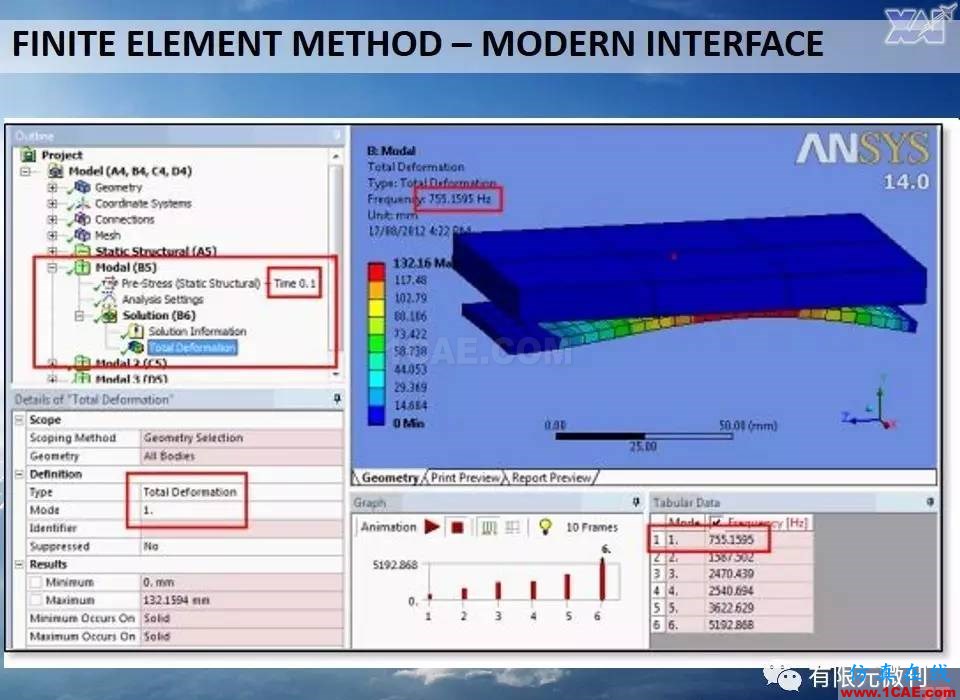Click the mode 6 bar in the graph

coord(602,579)
